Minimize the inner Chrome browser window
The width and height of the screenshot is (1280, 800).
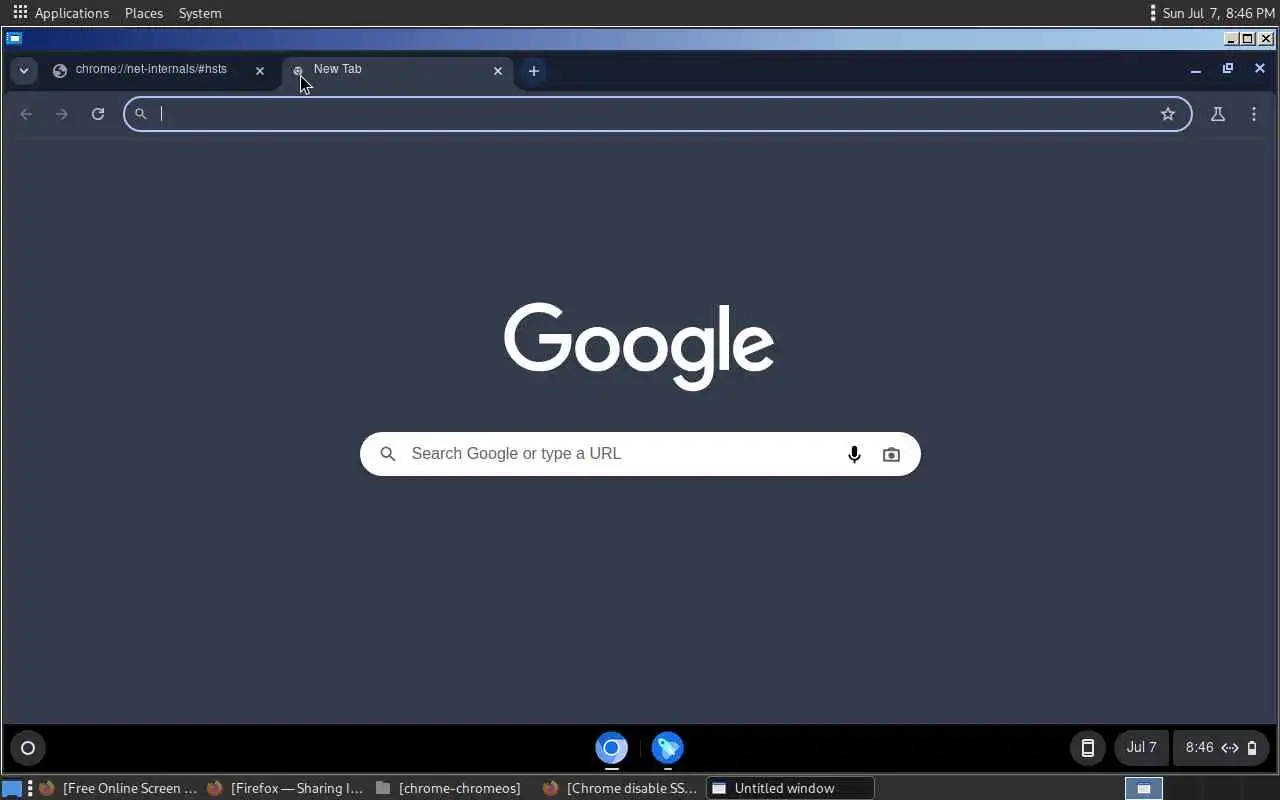pyautogui.click(x=1196, y=70)
